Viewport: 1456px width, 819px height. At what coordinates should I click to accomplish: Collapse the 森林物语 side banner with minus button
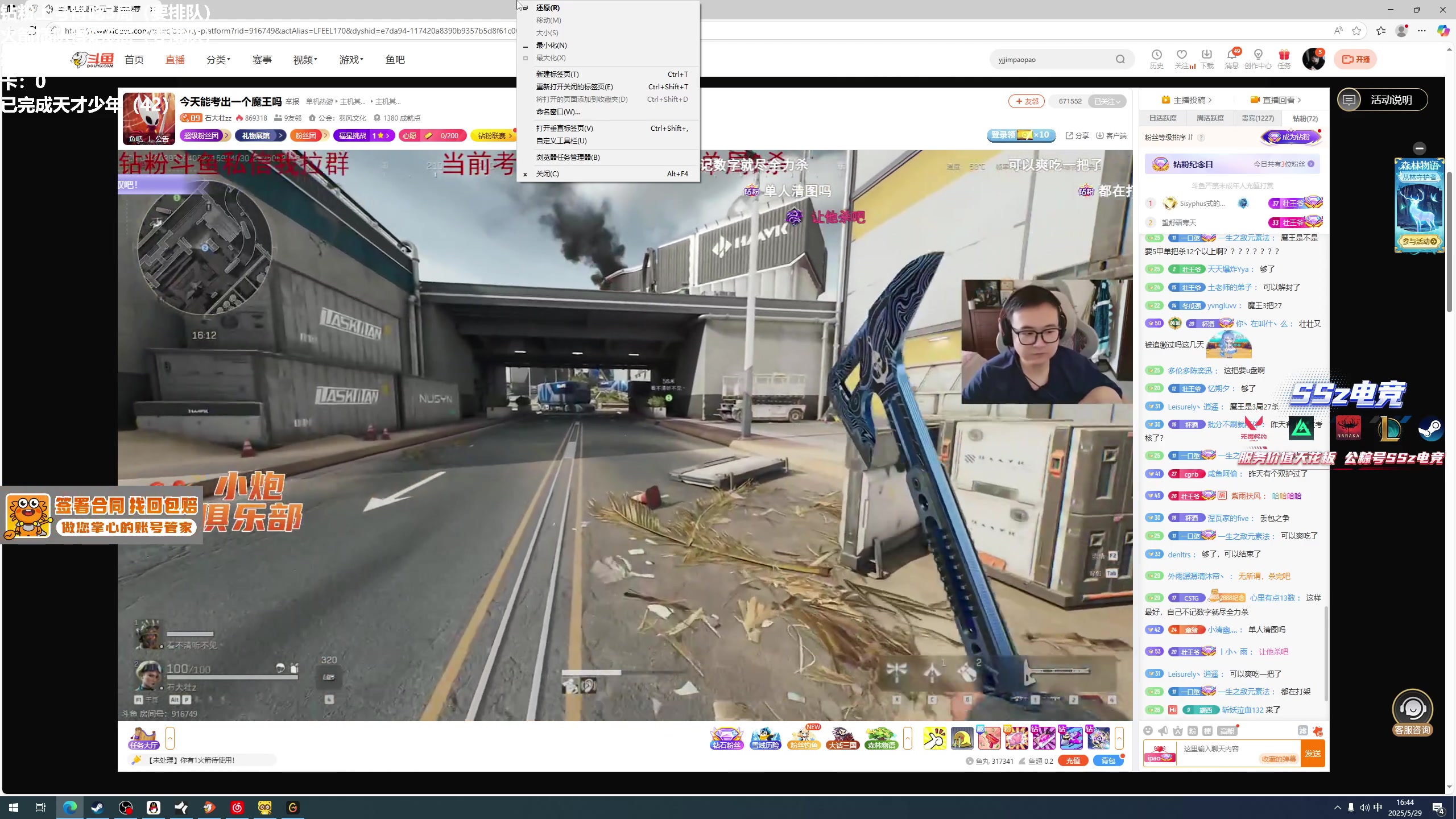[1420, 148]
